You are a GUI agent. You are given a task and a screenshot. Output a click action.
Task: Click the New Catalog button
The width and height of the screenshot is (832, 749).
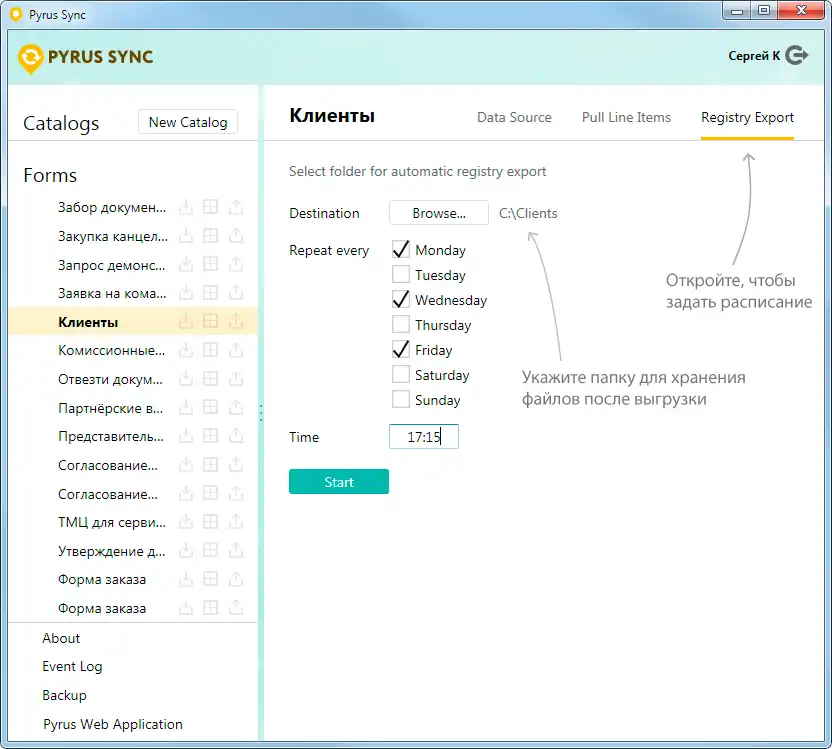coord(188,122)
